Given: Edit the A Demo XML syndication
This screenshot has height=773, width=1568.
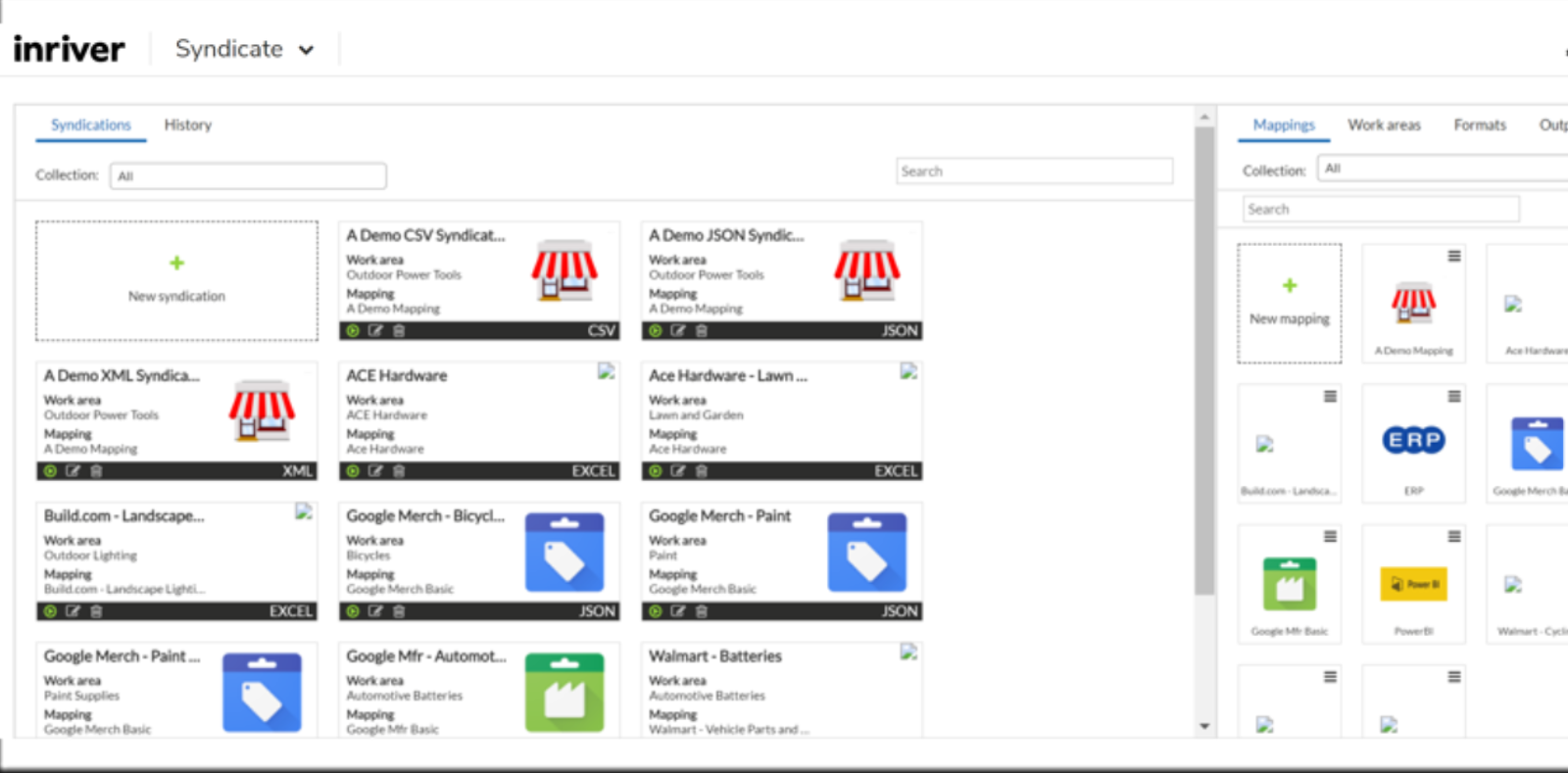Looking at the screenshot, I should point(73,471).
